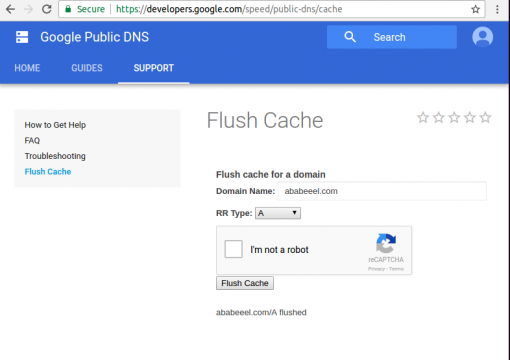Click the browser address bar URL

(x=229, y=9)
